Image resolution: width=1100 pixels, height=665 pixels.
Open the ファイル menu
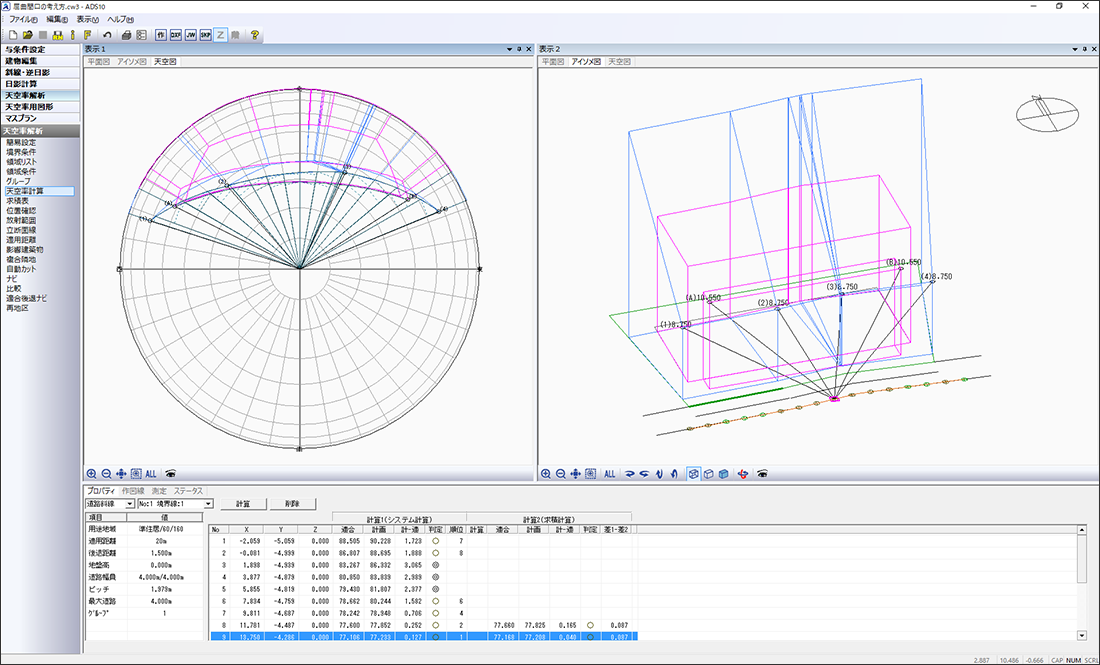23,20
